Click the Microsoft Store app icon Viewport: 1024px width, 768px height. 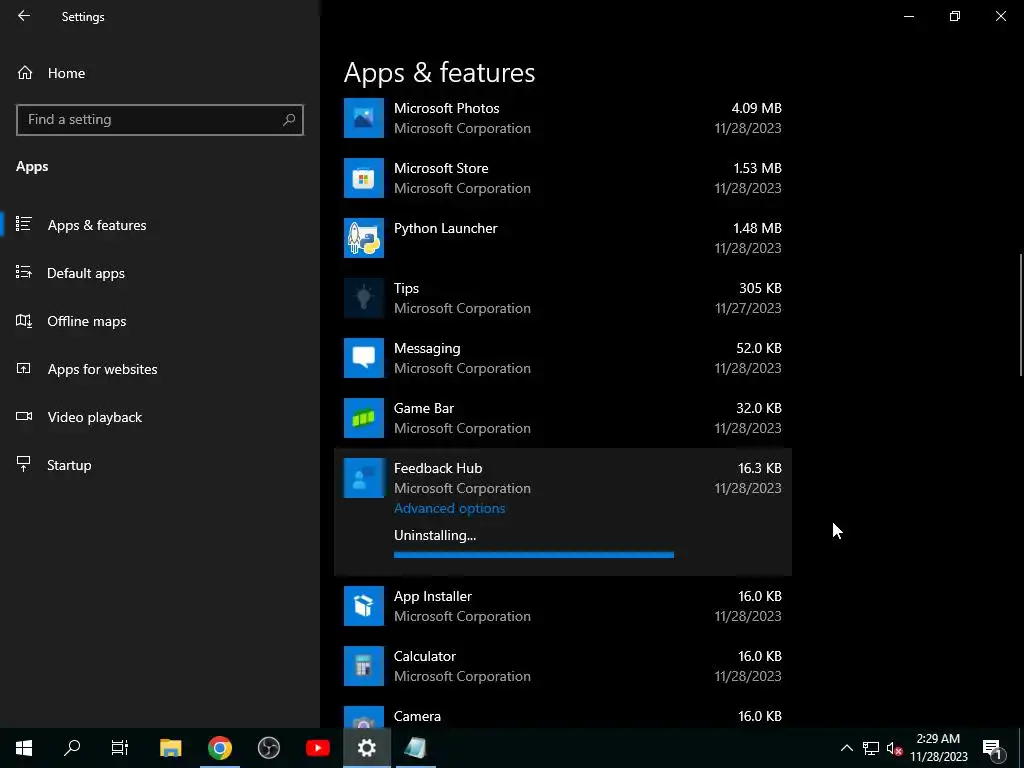click(364, 178)
